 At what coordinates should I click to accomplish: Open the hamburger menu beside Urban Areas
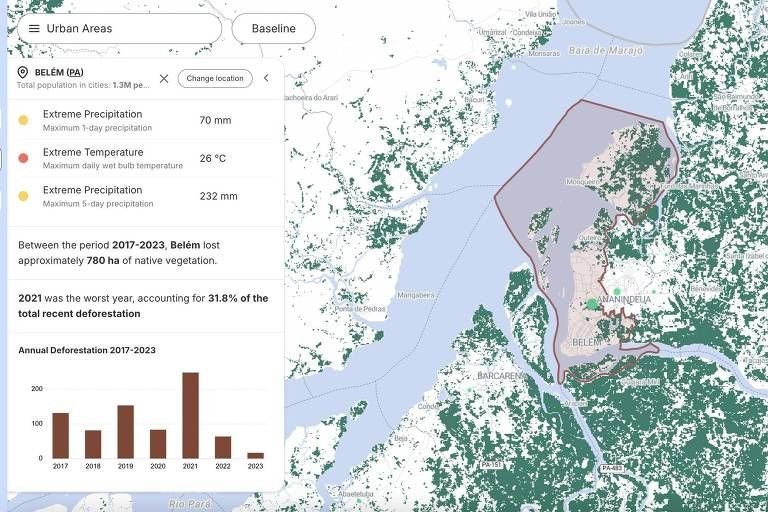[x=34, y=28]
